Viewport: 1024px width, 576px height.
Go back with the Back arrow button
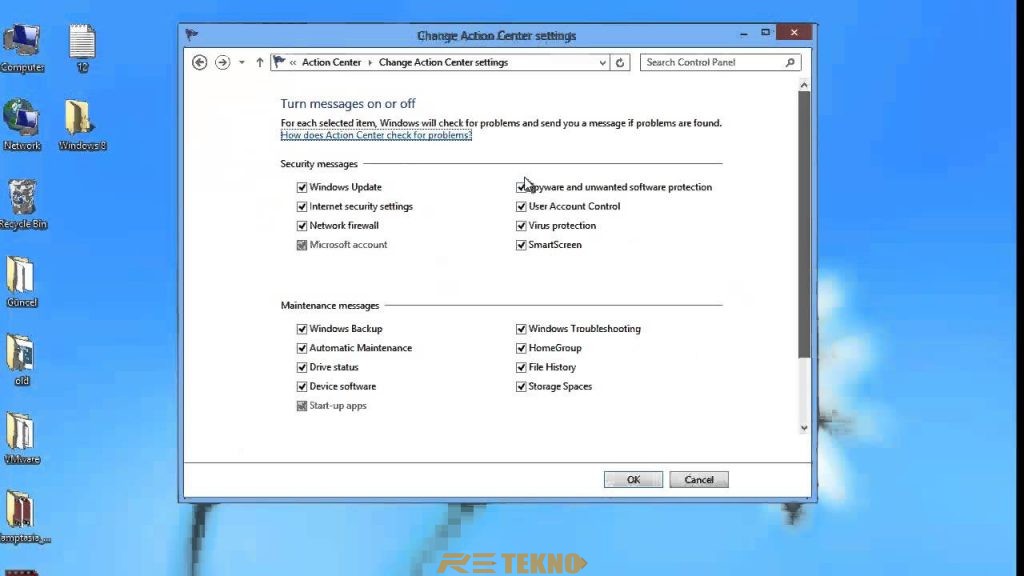[200, 62]
